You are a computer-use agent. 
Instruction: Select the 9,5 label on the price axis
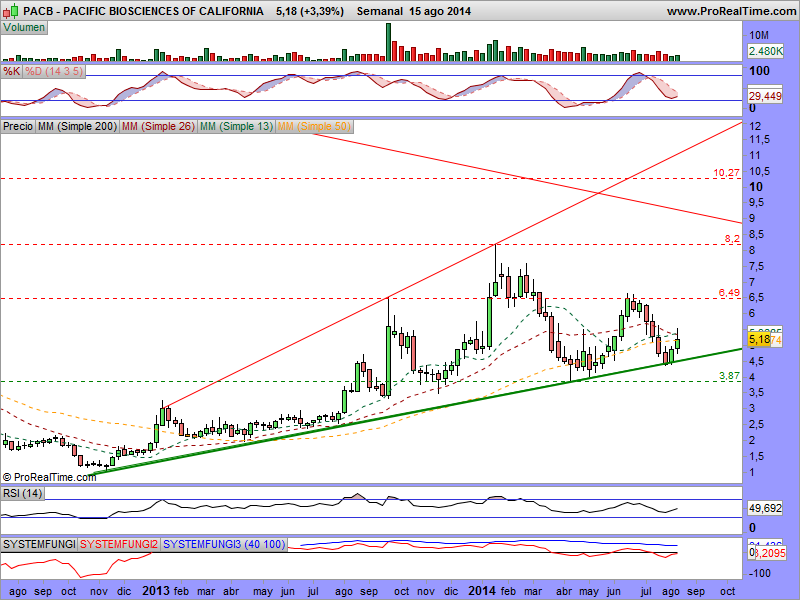(757, 203)
